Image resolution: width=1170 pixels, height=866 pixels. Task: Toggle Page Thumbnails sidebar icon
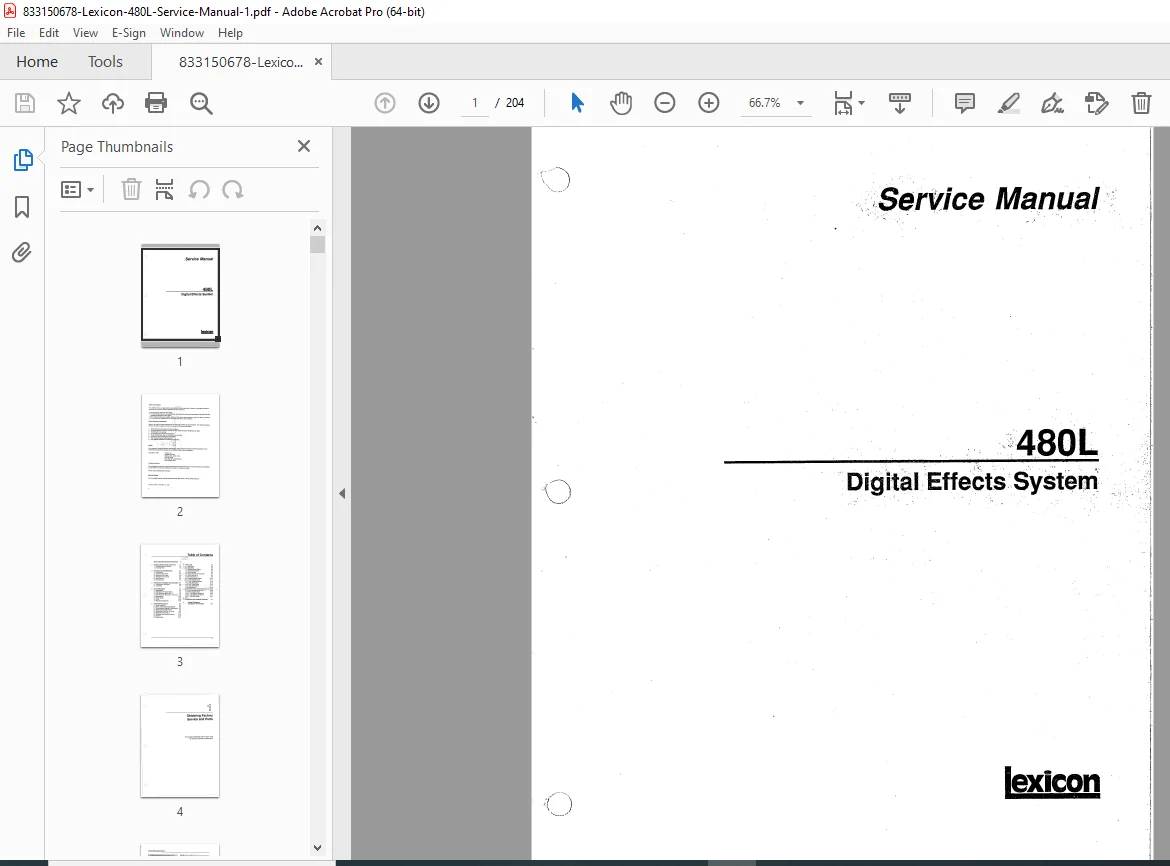[22, 160]
